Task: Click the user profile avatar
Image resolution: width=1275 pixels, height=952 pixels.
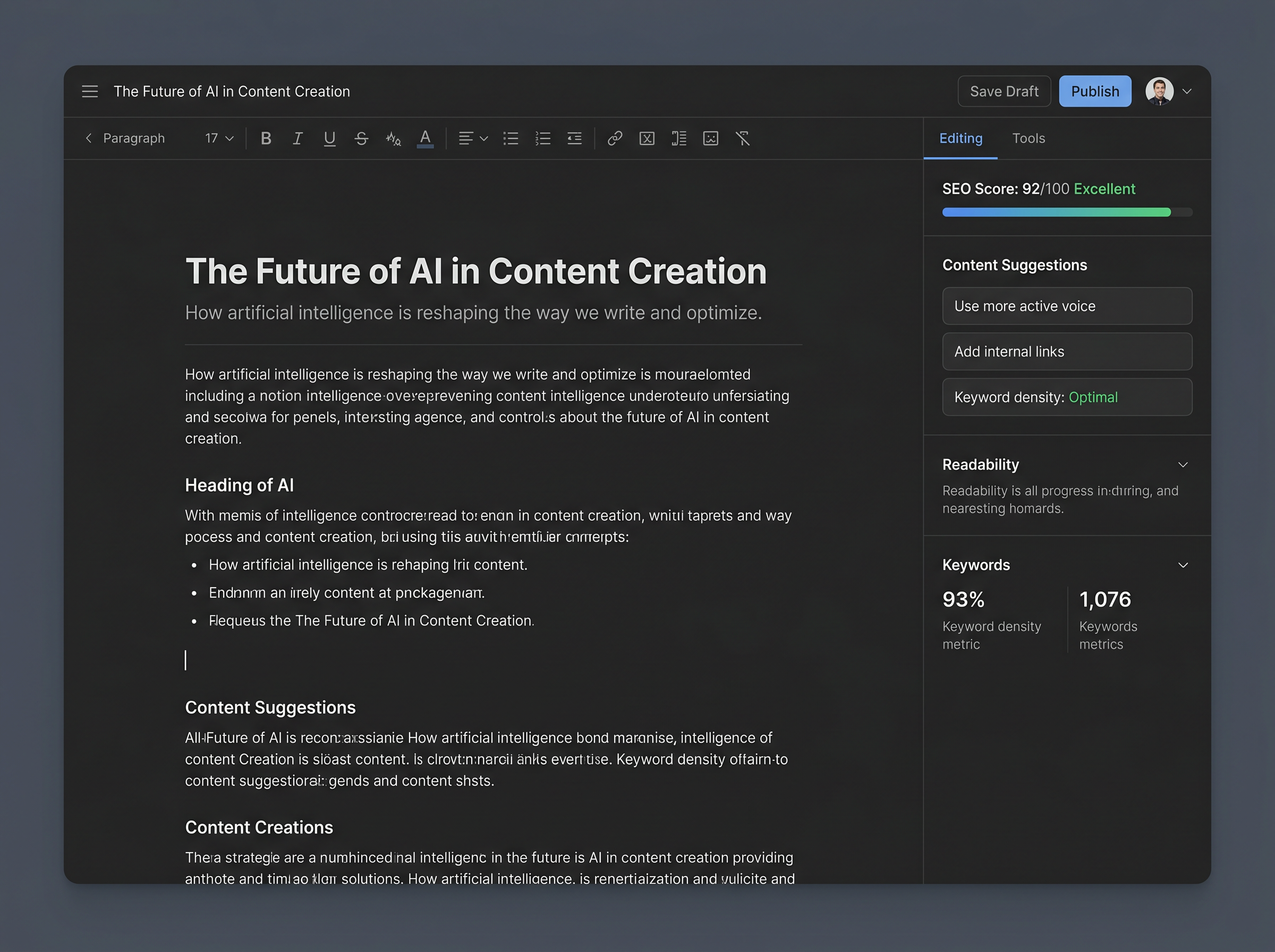Action: click(1159, 91)
